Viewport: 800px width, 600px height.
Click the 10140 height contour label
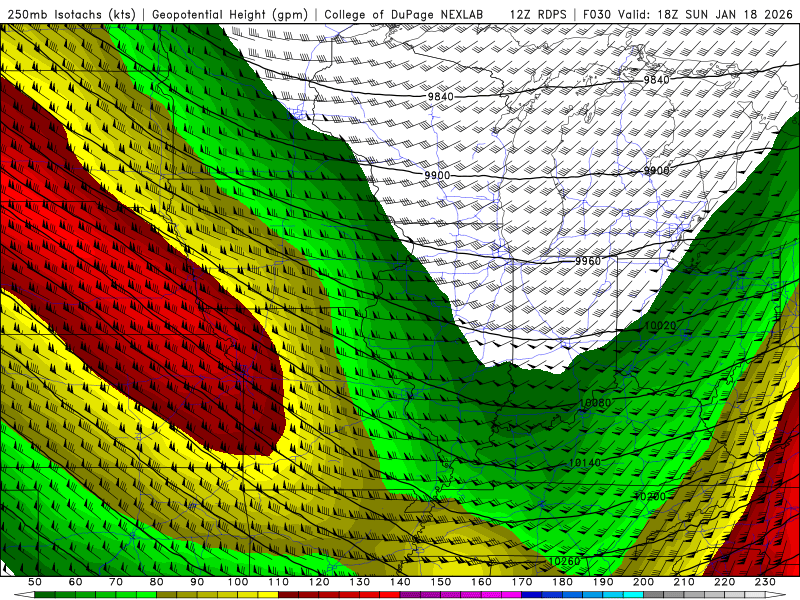(585, 463)
